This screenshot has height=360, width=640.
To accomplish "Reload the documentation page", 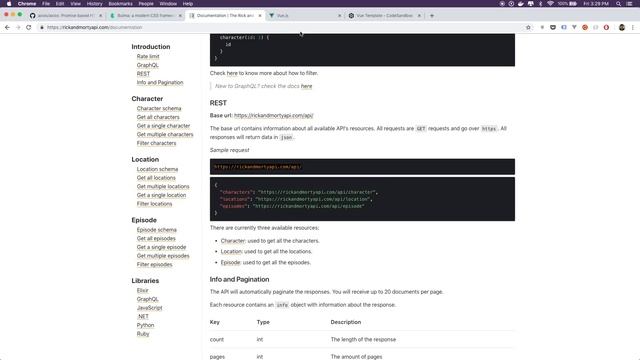I will pyautogui.click(x=29, y=27).
